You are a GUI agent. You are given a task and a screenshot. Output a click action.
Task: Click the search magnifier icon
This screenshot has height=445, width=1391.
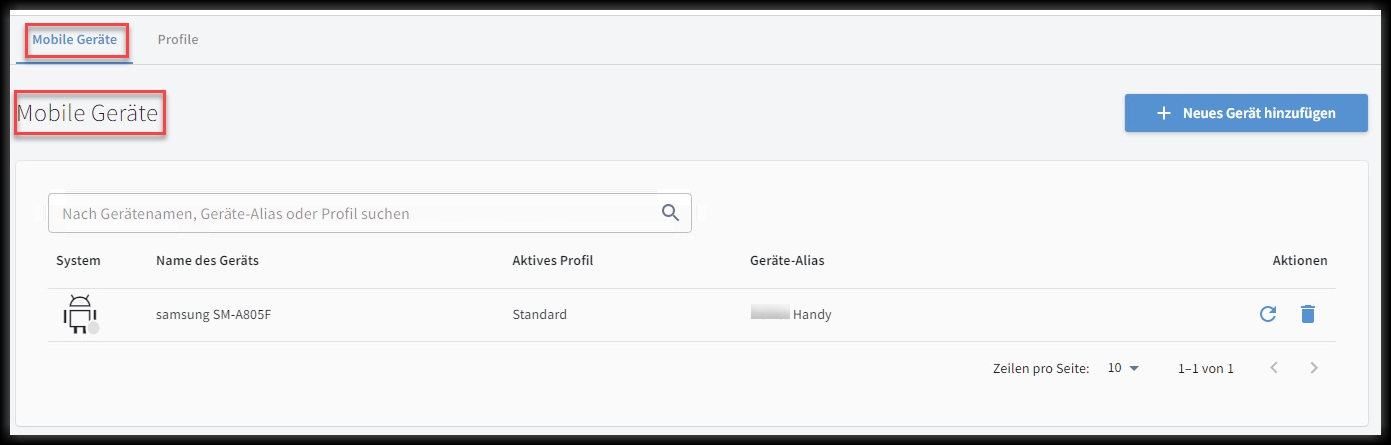tap(671, 212)
